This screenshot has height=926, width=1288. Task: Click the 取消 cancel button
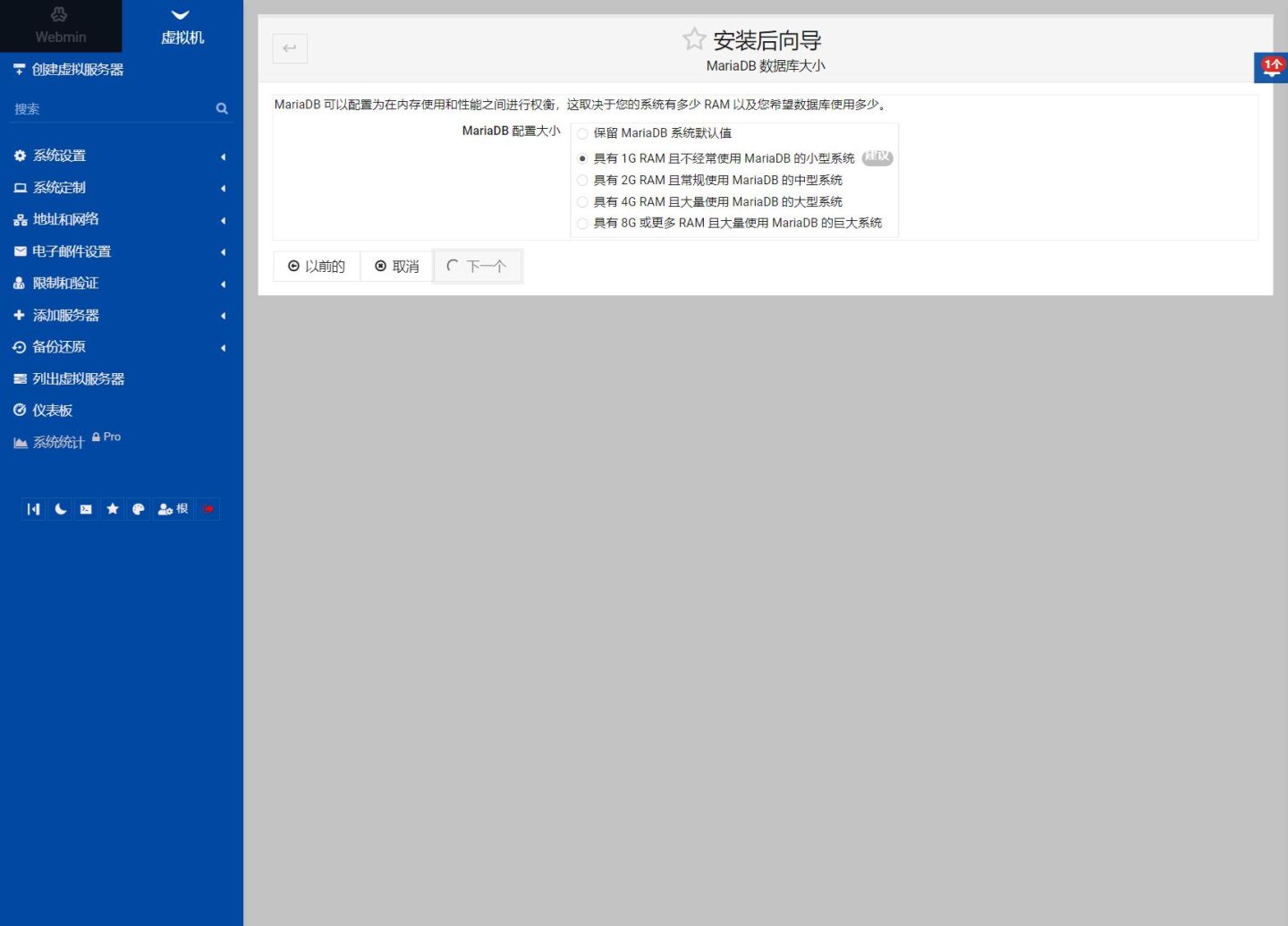[x=397, y=267]
